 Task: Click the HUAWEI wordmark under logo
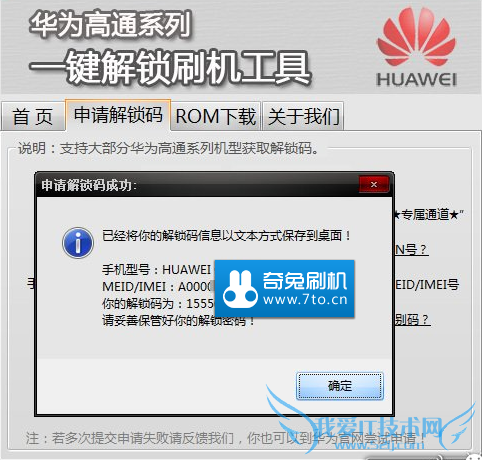[x=416, y=80]
